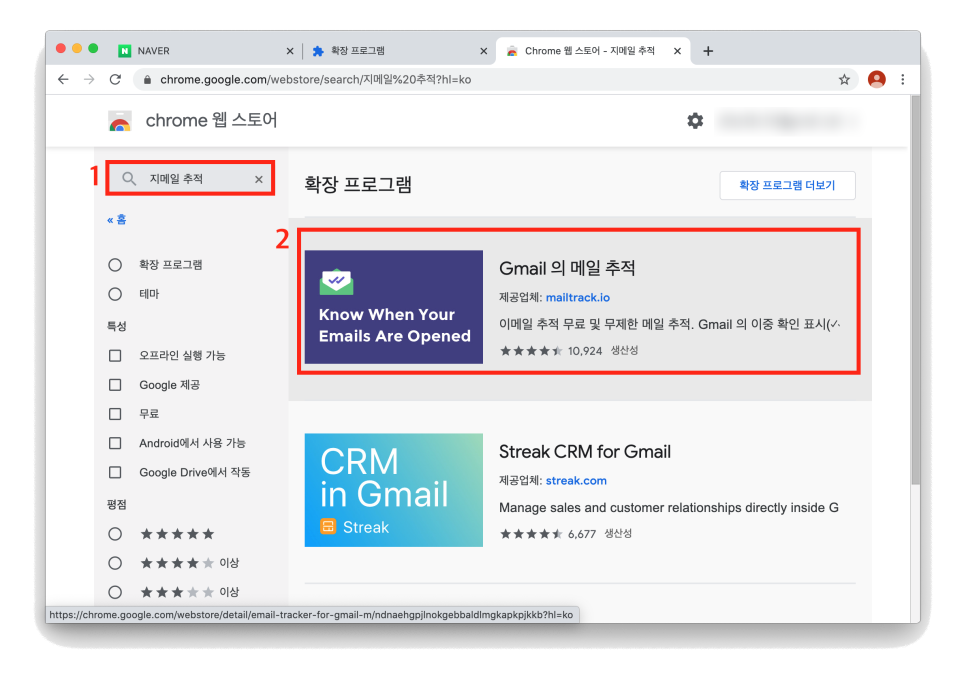
Task: Reload the current page
Action: [115, 79]
